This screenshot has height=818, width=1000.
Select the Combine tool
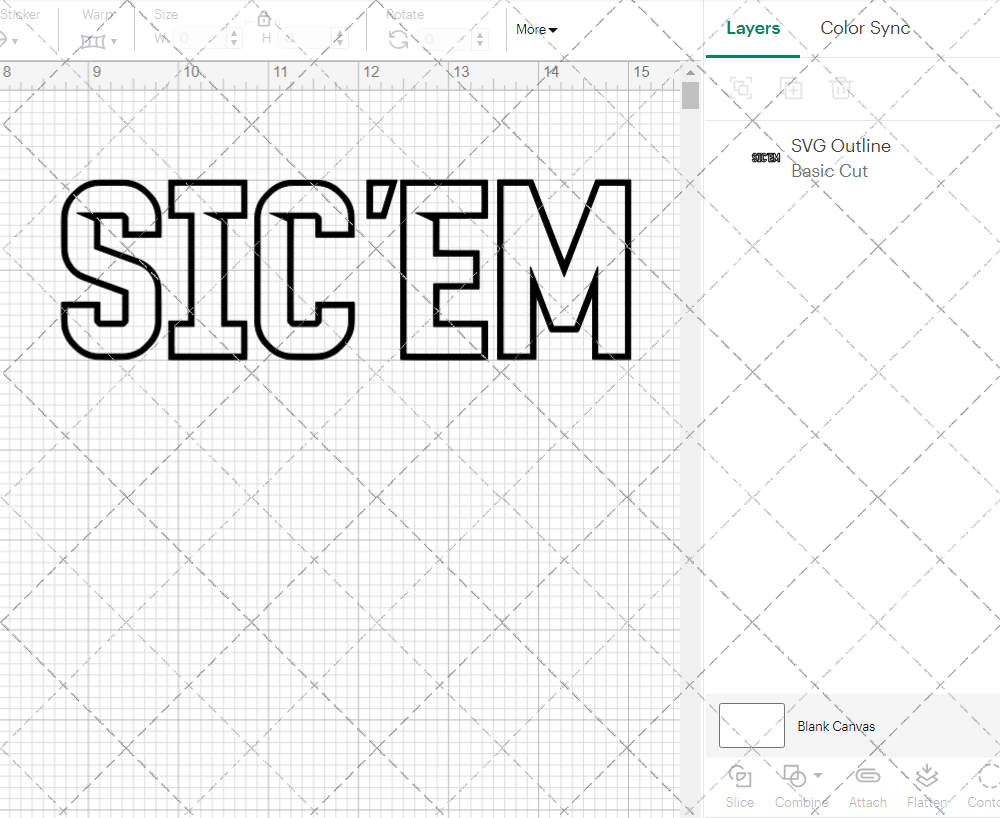[796, 787]
